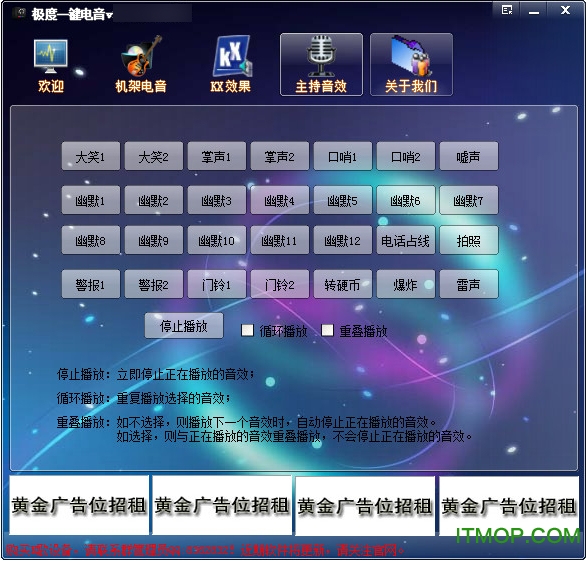
Task: Open the title bar dropdown arrow
Action: point(109,16)
